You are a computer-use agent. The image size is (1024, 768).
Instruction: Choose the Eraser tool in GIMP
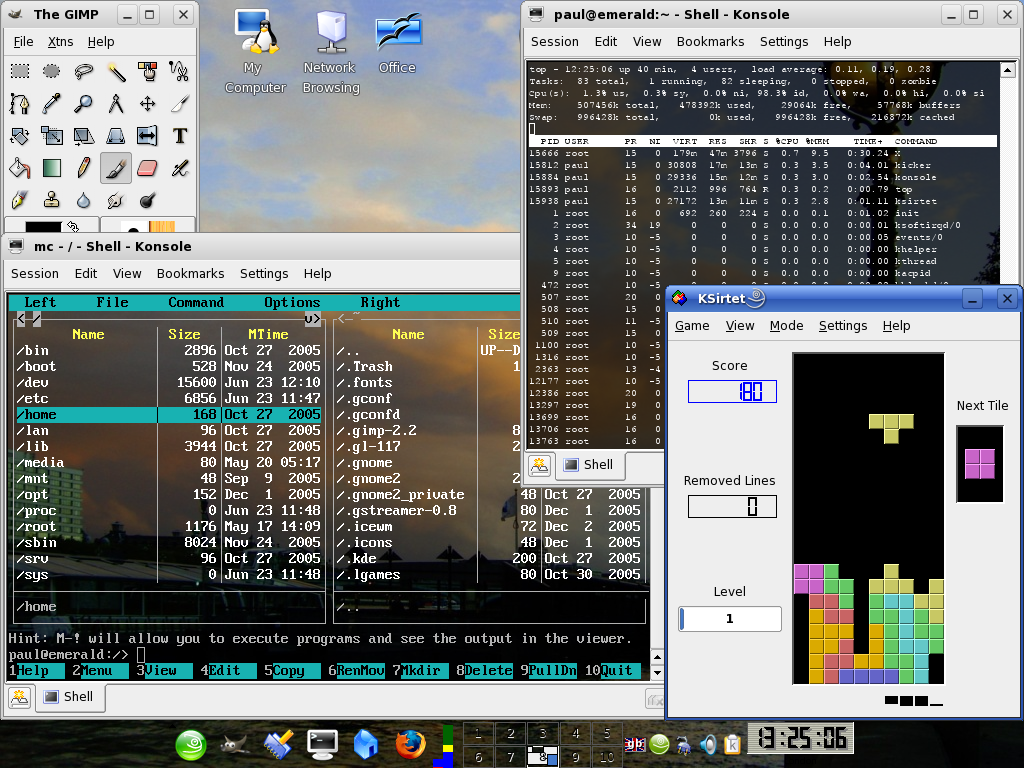click(x=148, y=168)
